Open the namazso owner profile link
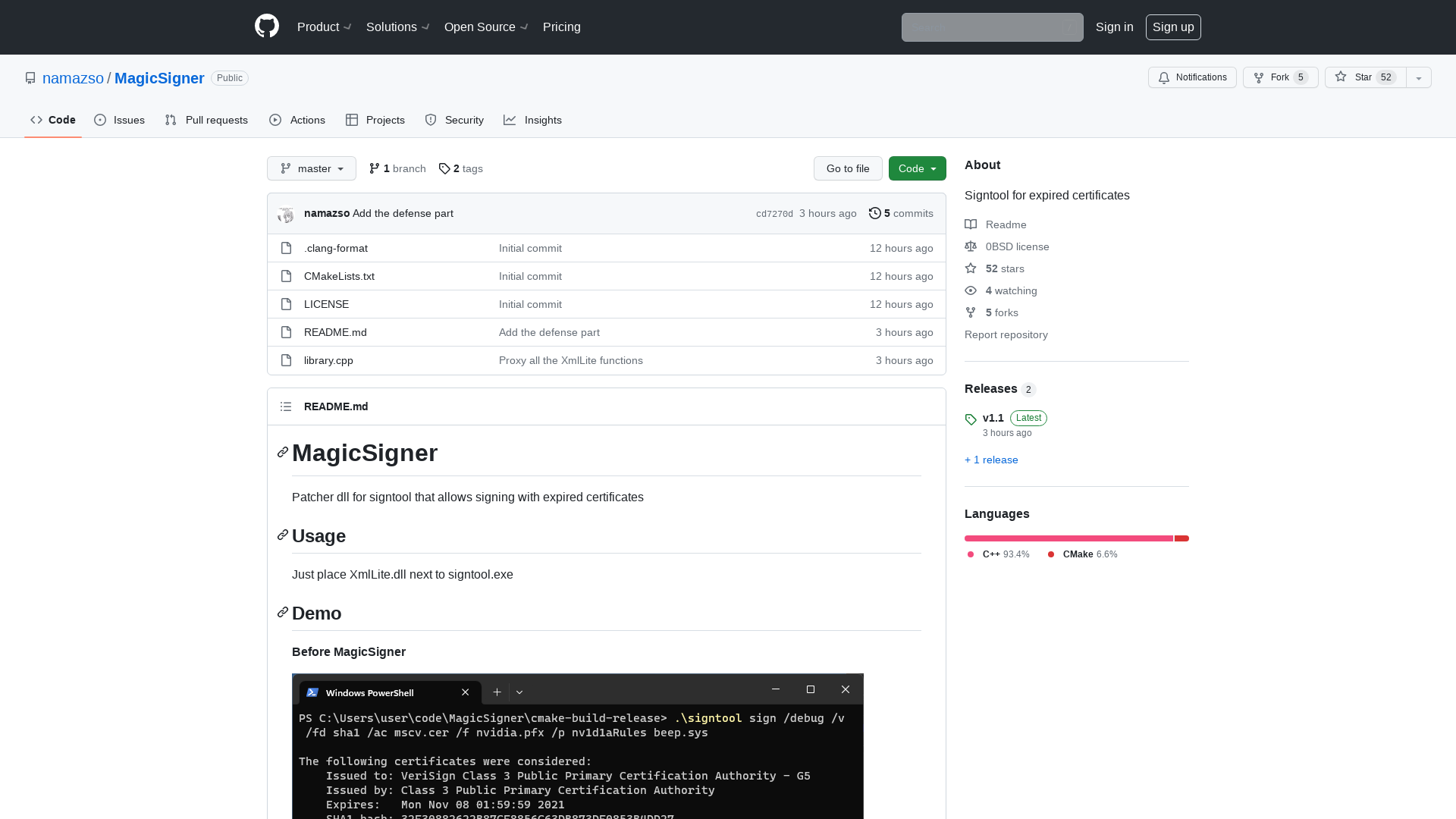 pyautogui.click(x=73, y=78)
